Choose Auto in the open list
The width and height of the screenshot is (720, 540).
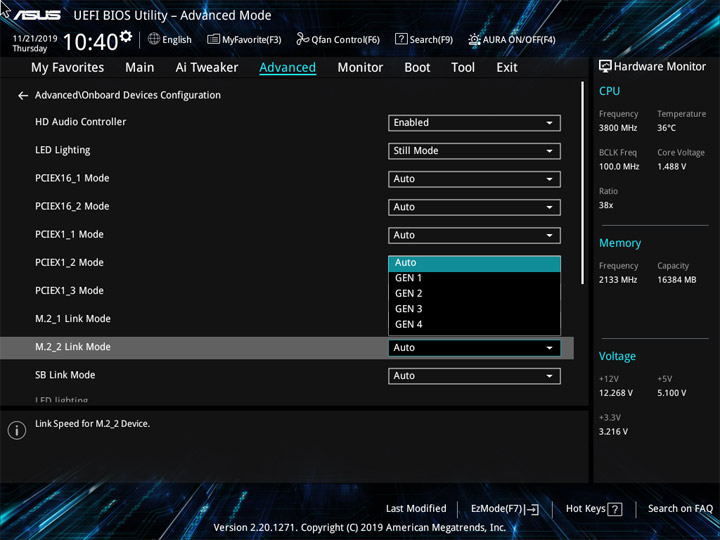pos(474,263)
